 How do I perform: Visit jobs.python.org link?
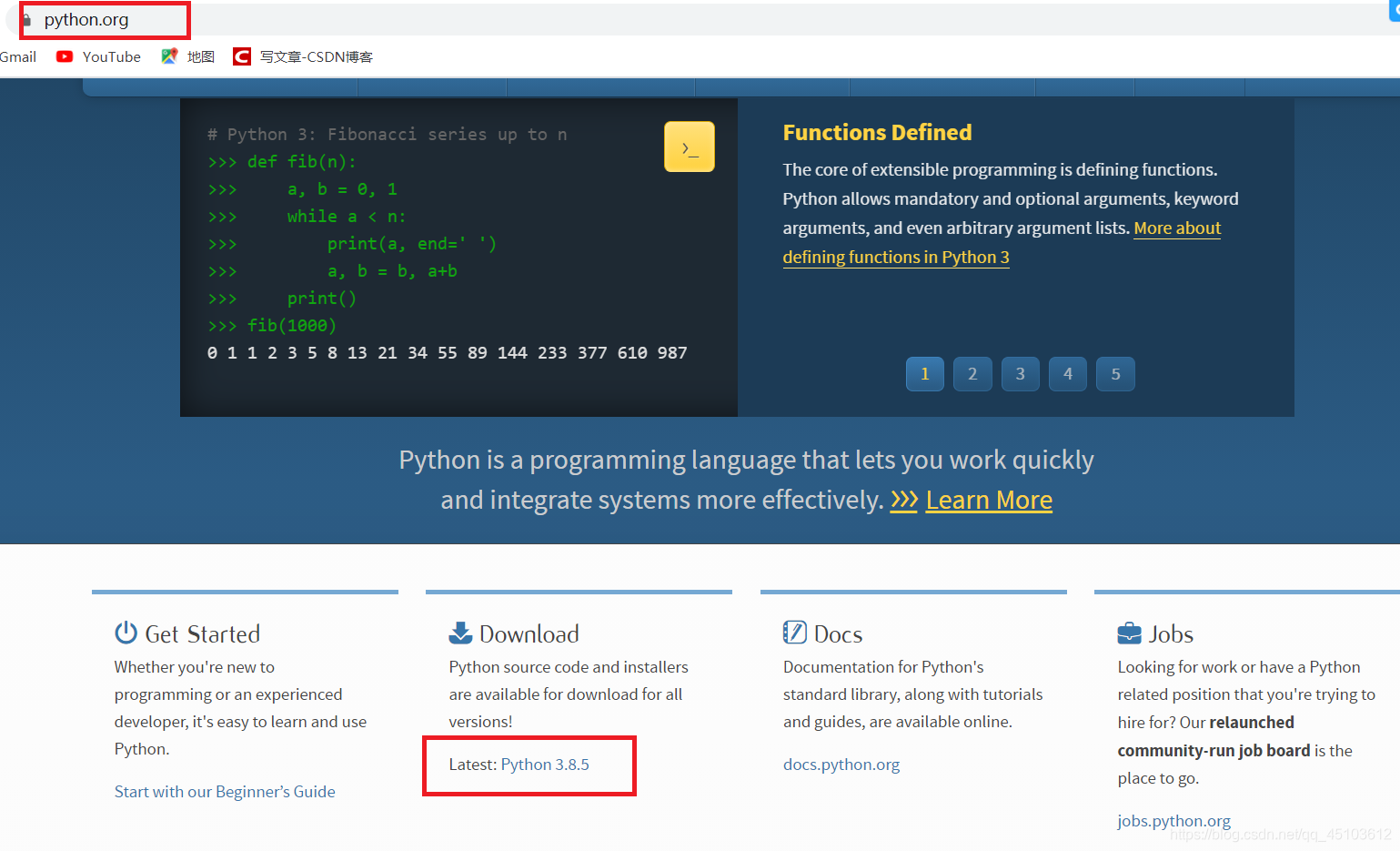click(1173, 821)
